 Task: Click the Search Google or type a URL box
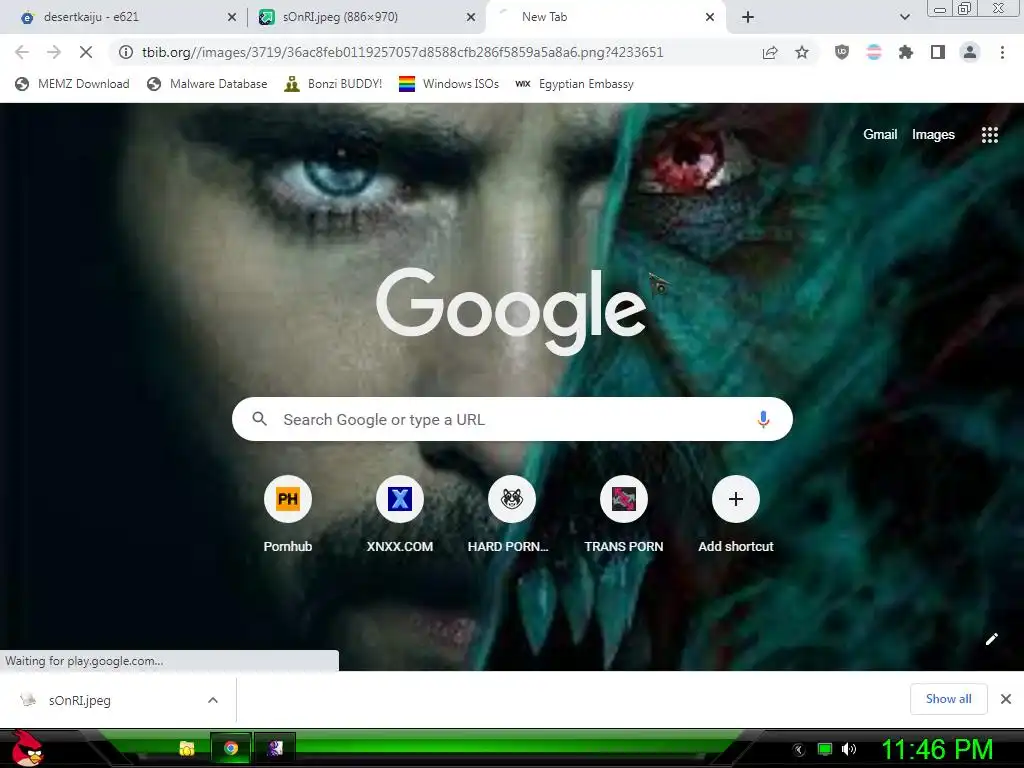coord(513,419)
